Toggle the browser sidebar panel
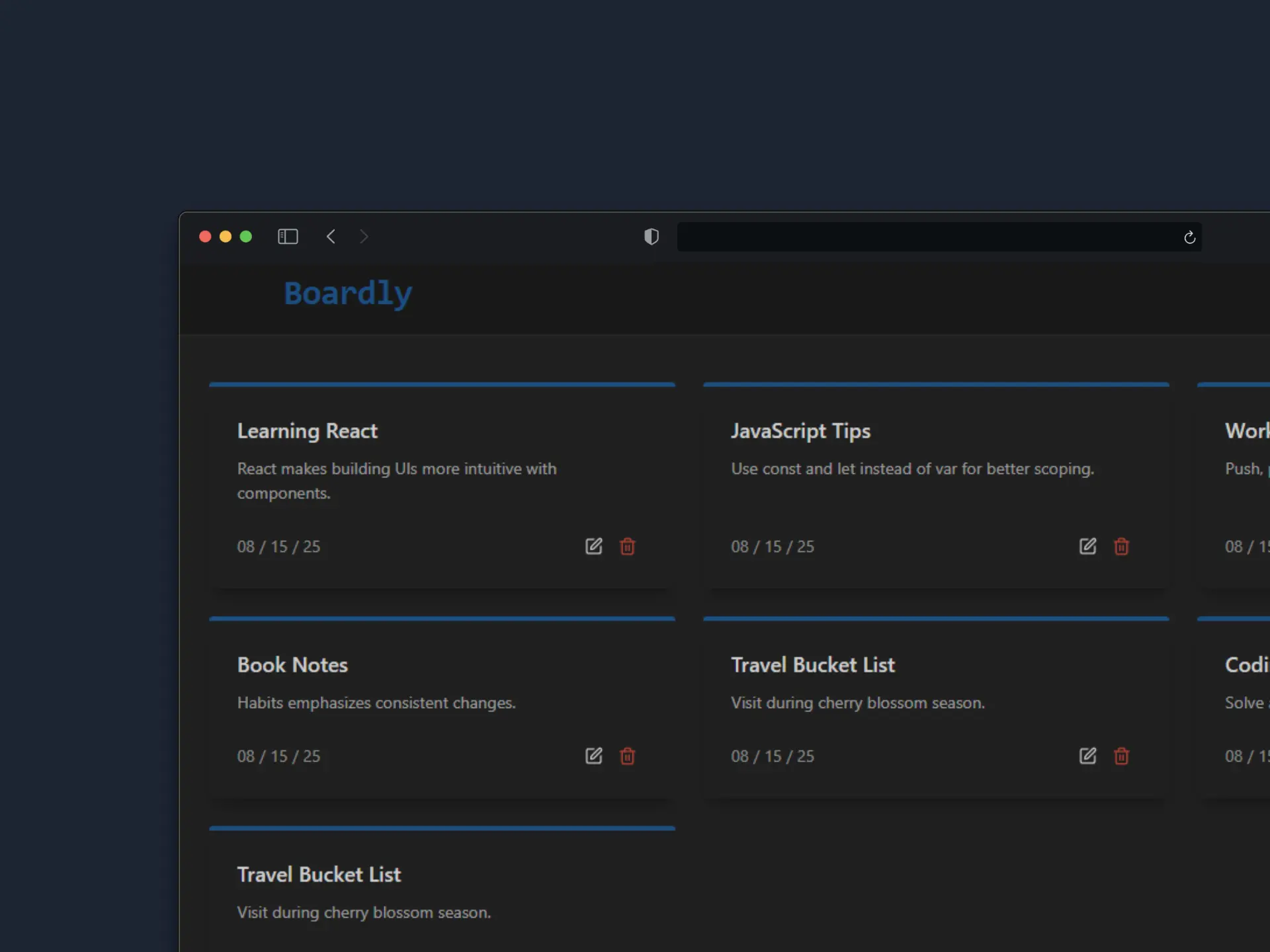This screenshot has height=952, width=1270. [288, 237]
